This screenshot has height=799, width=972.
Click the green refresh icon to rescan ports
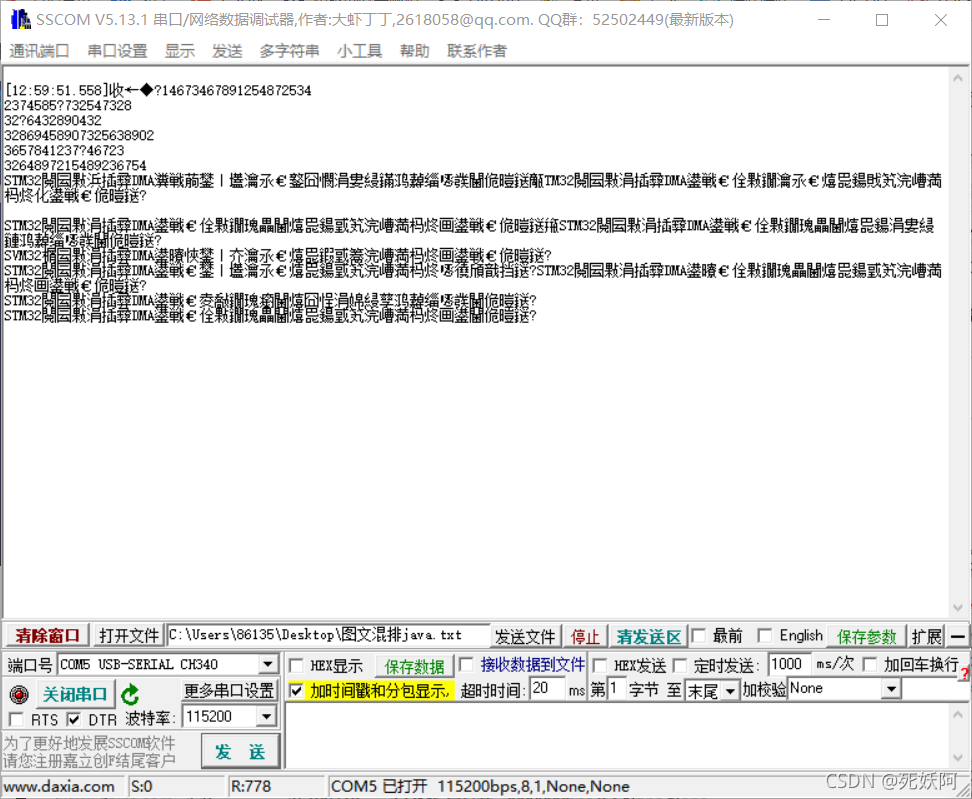(x=131, y=692)
